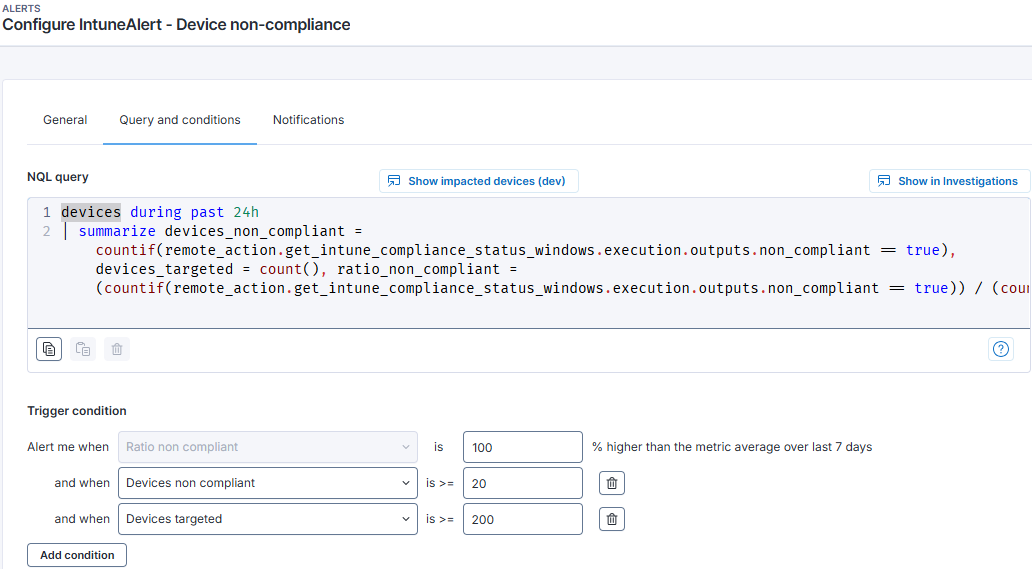This screenshot has width=1032, height=569.
Task: Click the paste icon below query editor
Action: point(83,349)
